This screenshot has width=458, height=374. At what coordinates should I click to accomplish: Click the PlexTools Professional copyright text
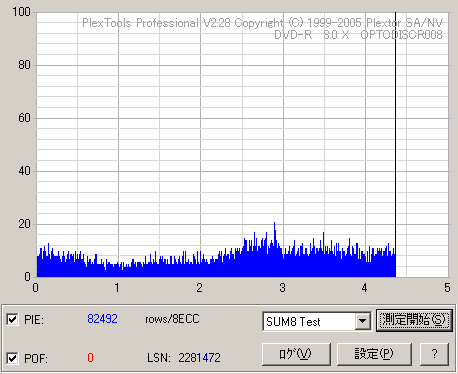(262, 23)
